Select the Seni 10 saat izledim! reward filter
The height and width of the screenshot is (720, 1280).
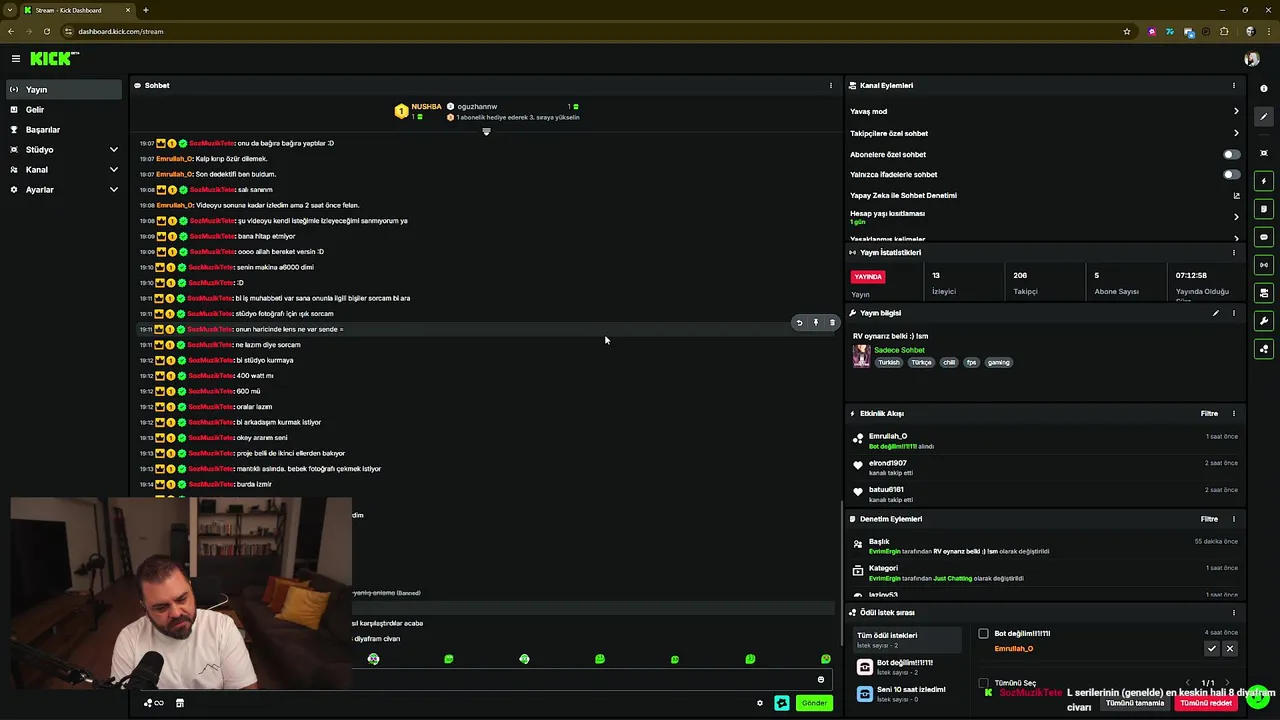click(909, 693)
